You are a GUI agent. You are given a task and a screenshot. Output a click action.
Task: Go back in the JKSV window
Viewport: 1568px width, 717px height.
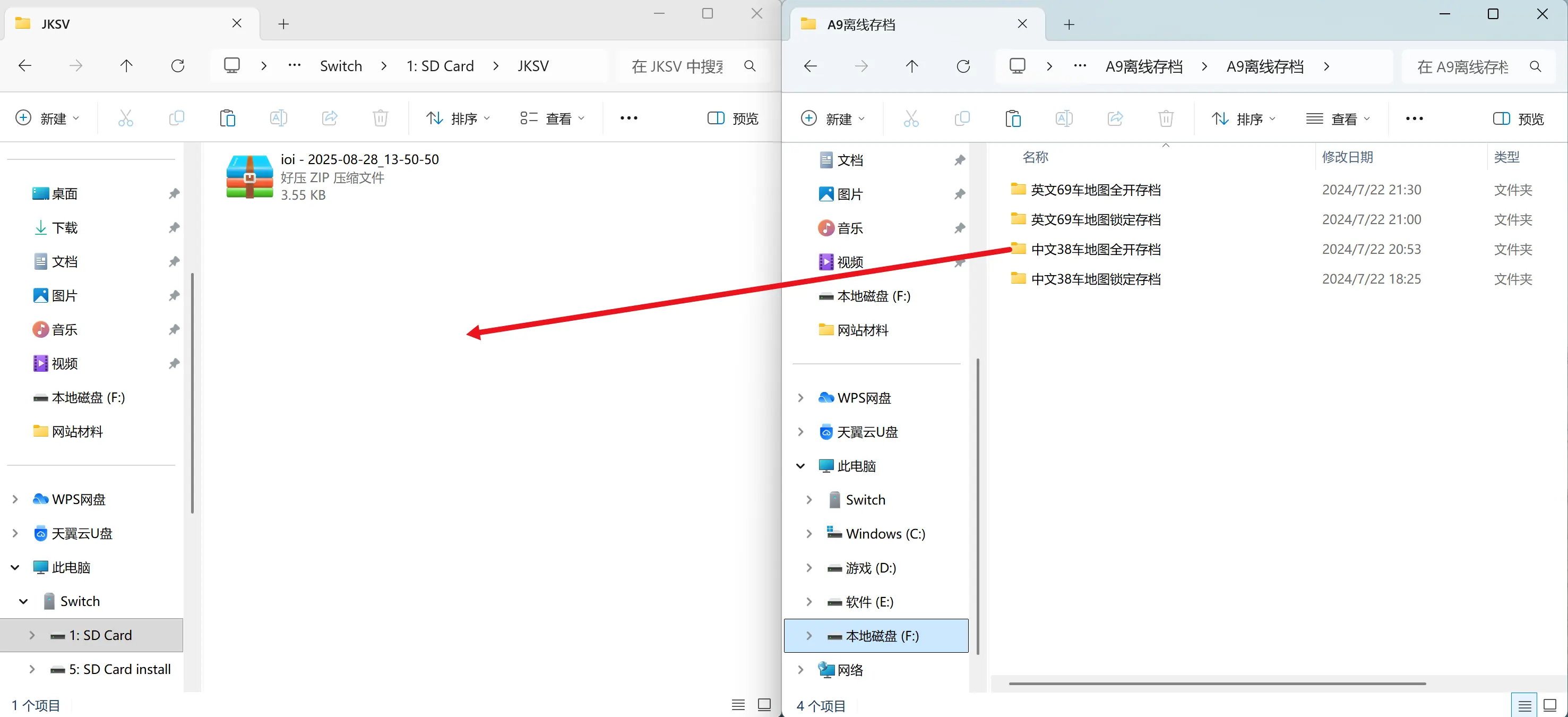(x=25, y=66)
